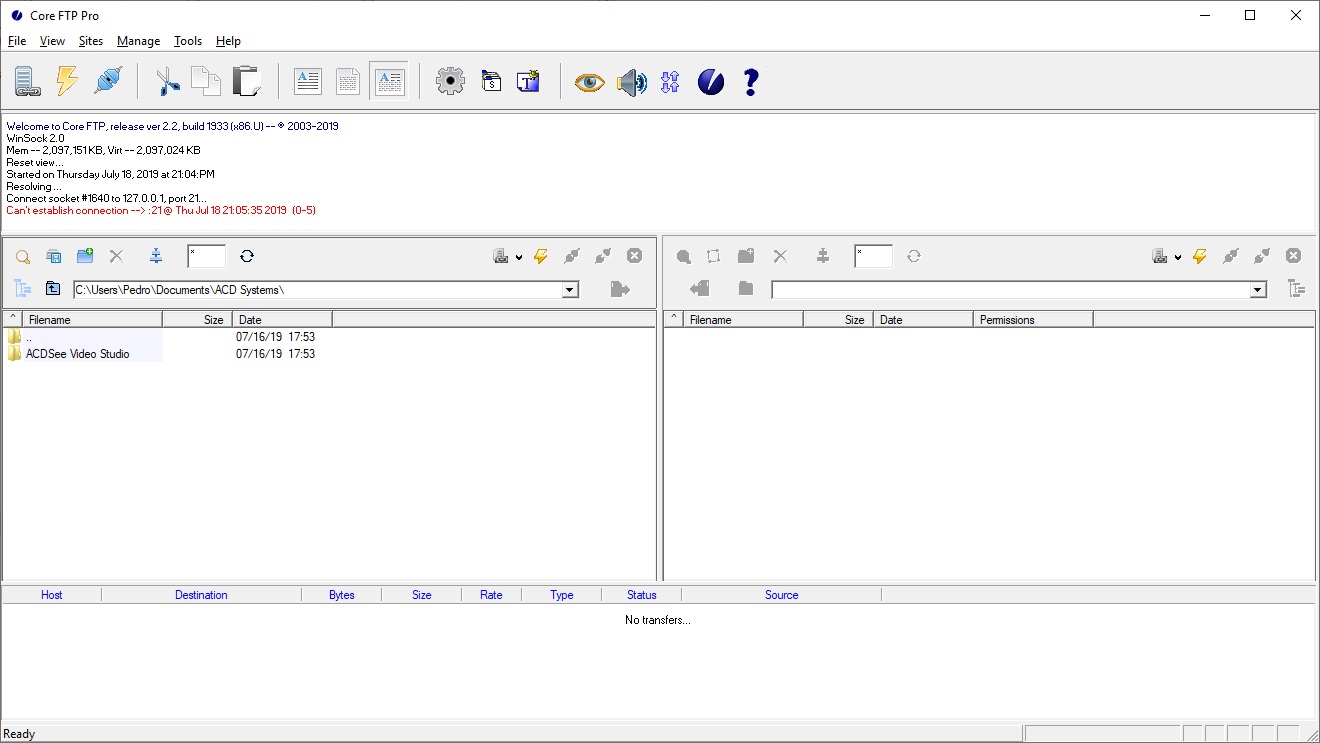Image resolution: width=1320 pixels, height=743 pixels.
Task: Click the upload arrow next to local path
Action: coord(620,289)
